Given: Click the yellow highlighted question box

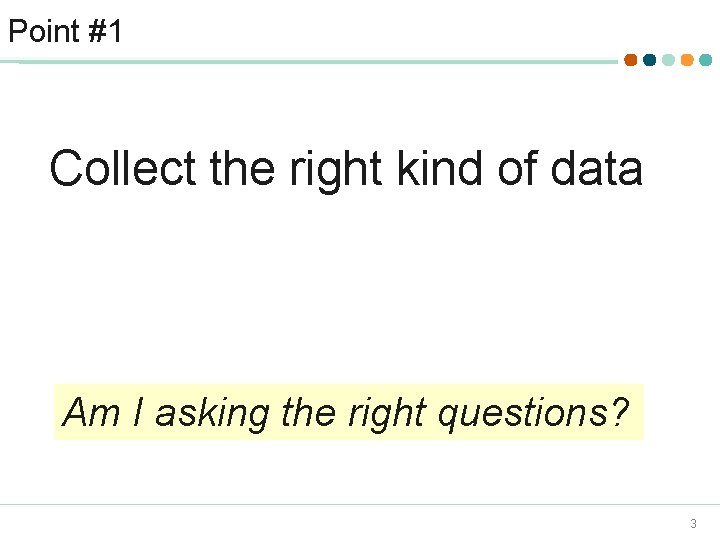Looking at the screenshot, I should [349, 412].
